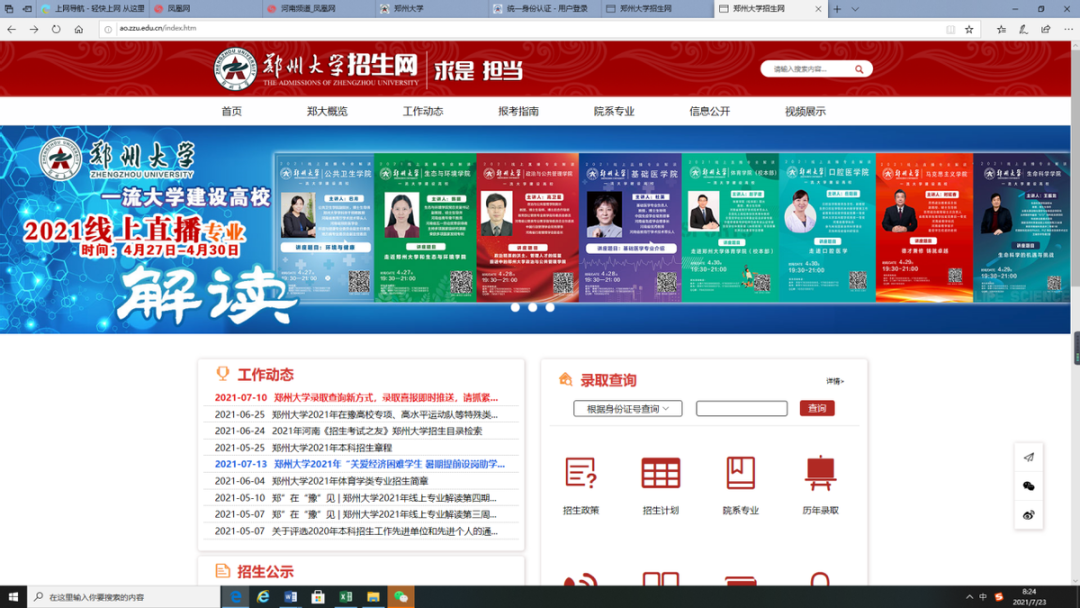Viewport: 1080px width, 608px height.
Task: Click the admission query text input field
Action: pyautogui.click(x=741, y=408)
